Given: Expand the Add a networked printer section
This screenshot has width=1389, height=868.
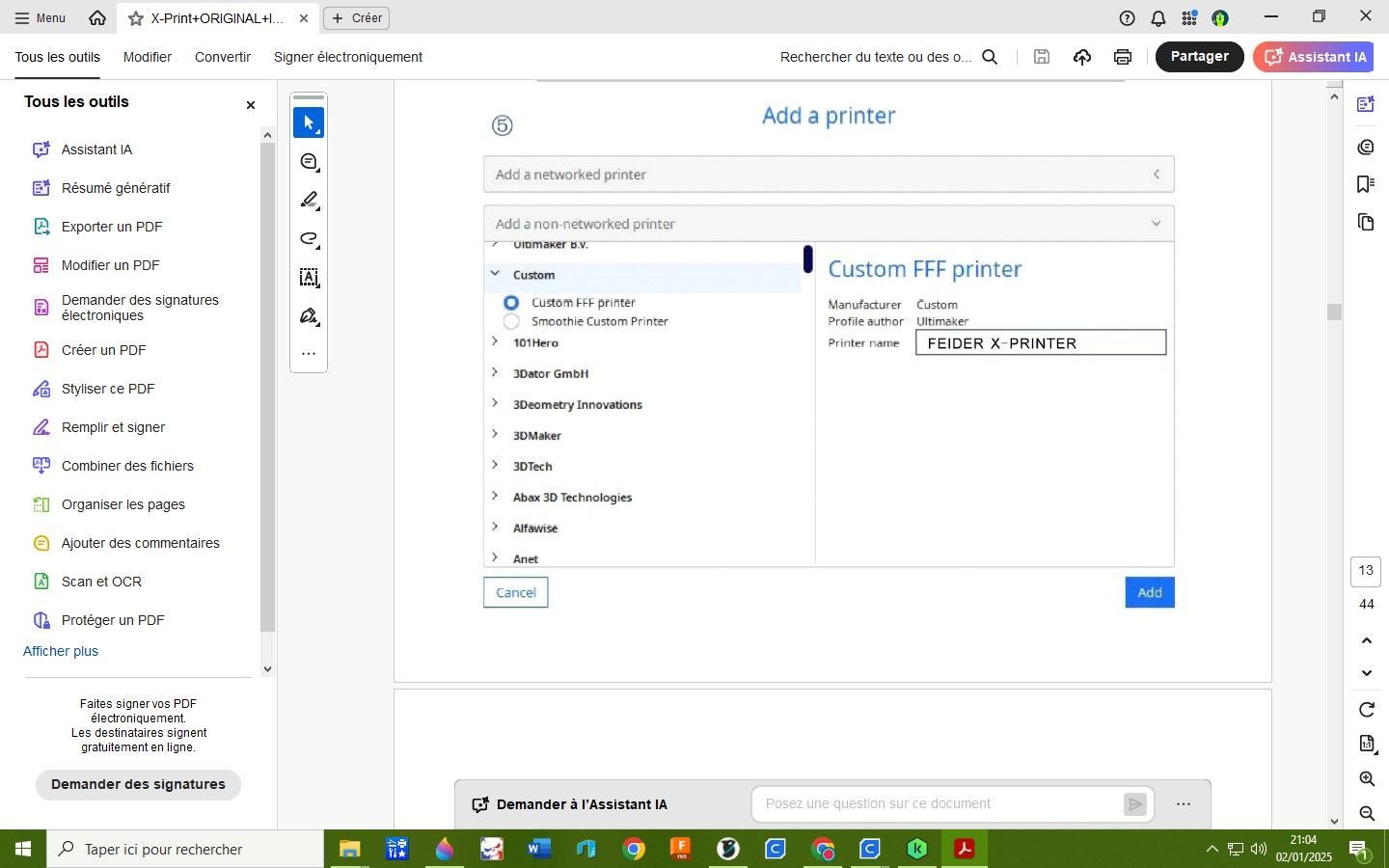Looking at the screenshot, I should [829, 175].
